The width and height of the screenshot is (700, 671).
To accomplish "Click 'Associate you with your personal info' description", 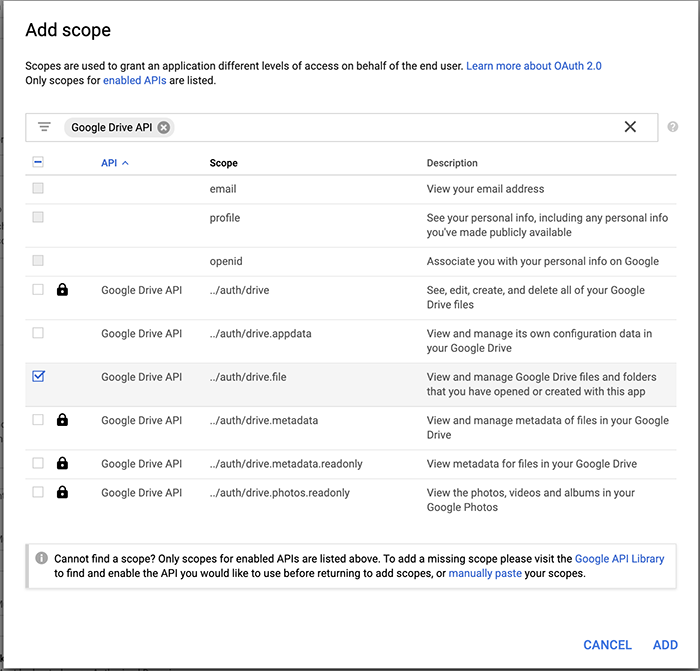I will tap(542, 261).
